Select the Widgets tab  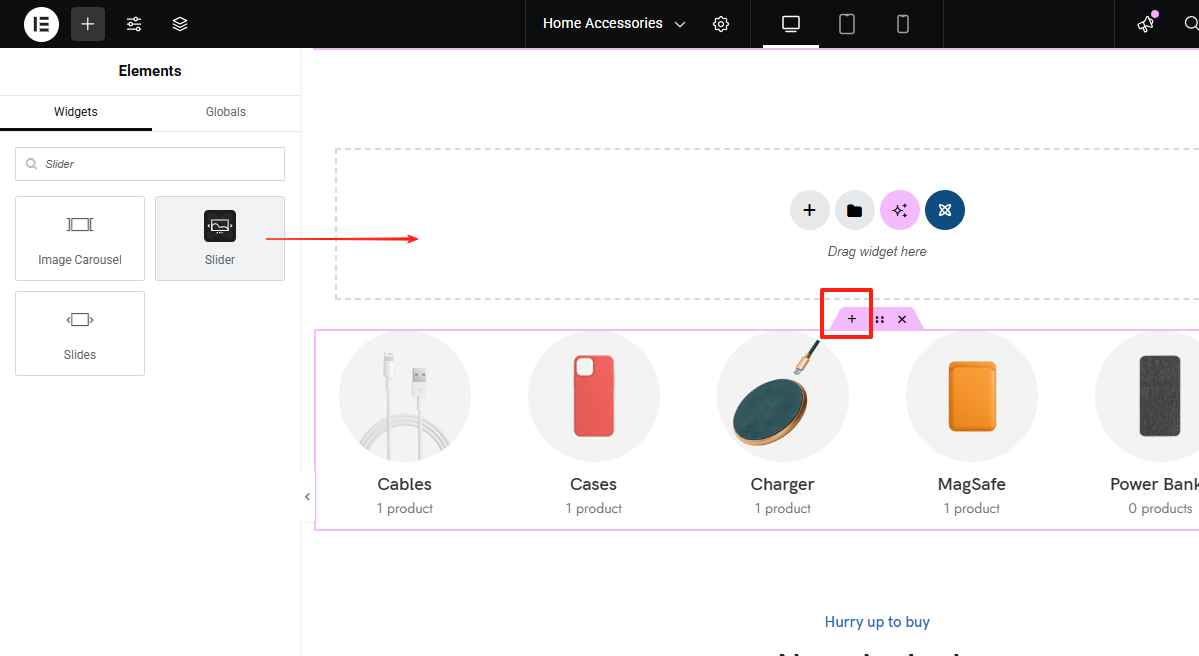[x=76, y=112]
